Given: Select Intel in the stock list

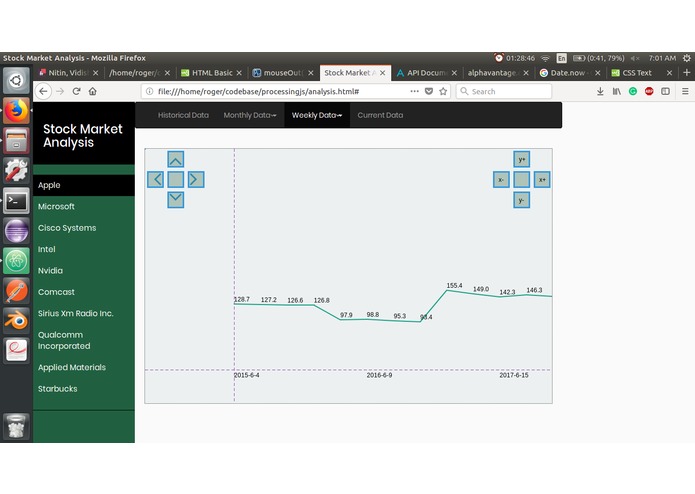Looking at the screenshot, I should tap(84, 249).
